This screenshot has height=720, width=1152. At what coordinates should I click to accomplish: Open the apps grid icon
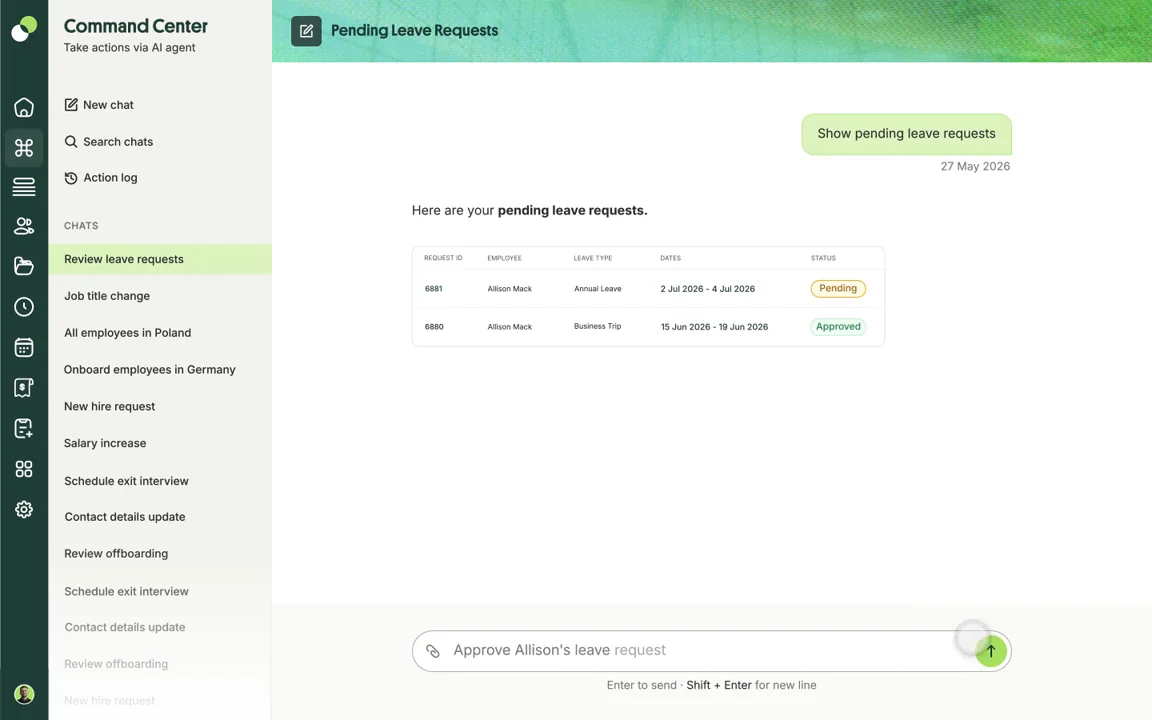(x=24, y=469)
